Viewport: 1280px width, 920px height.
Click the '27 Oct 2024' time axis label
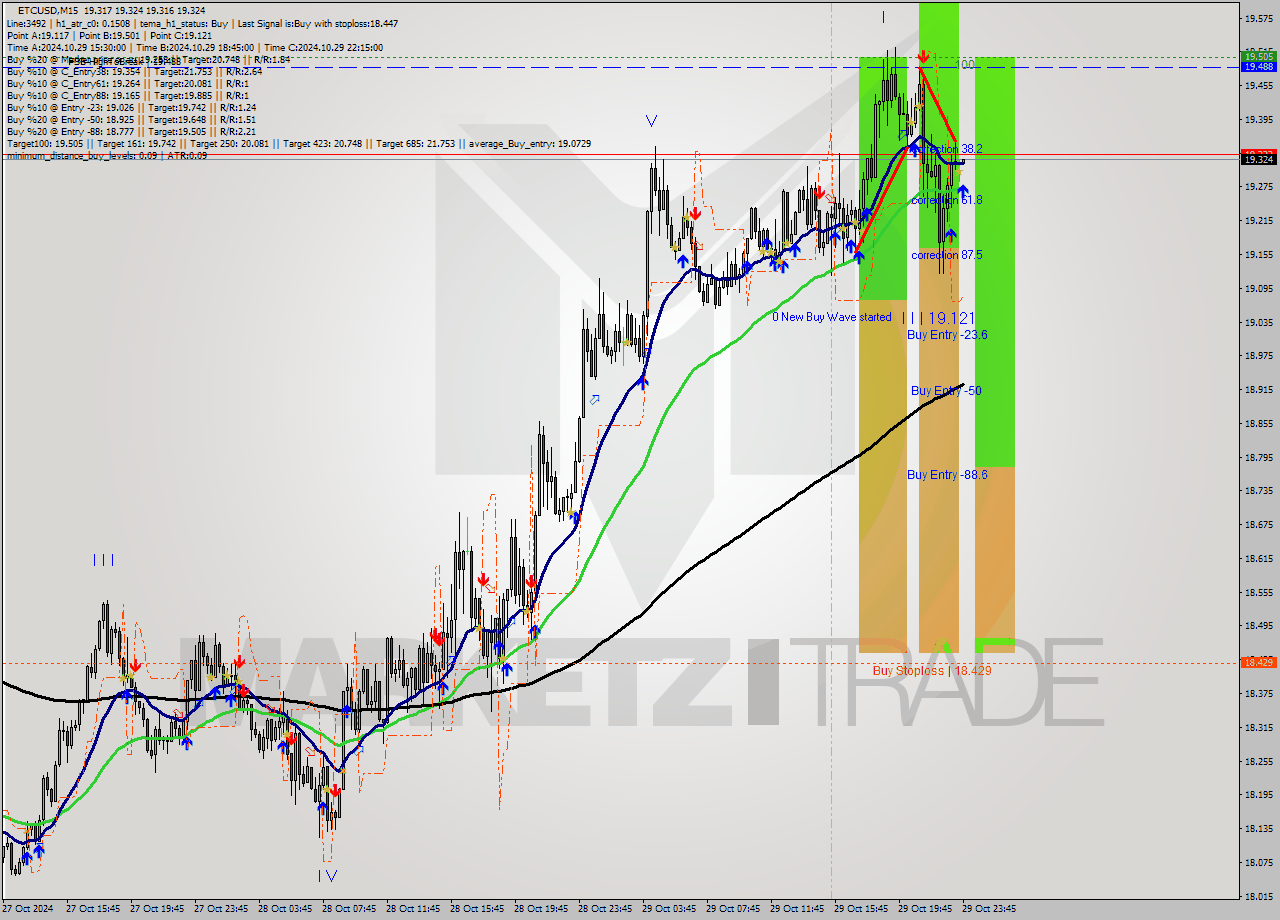pyautogui.click(x=29, y=909)
